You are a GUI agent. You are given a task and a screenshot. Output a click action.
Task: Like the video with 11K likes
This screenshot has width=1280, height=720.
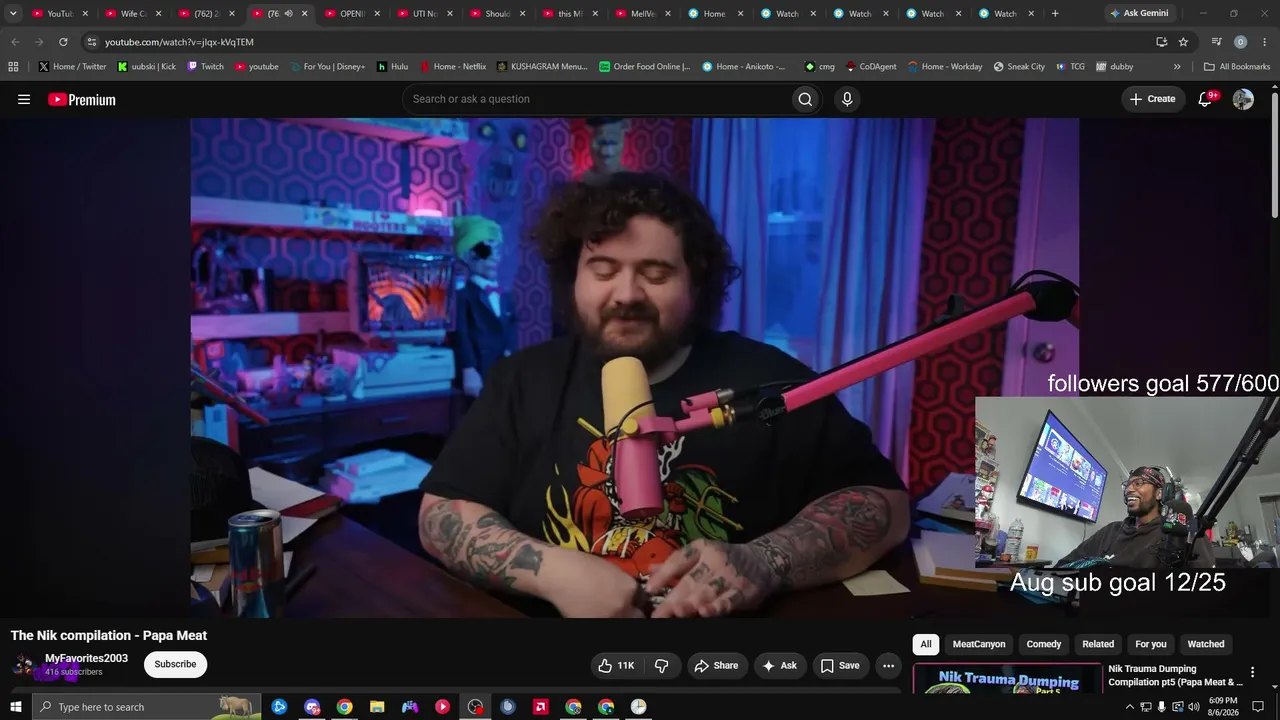tap(616, 665)
